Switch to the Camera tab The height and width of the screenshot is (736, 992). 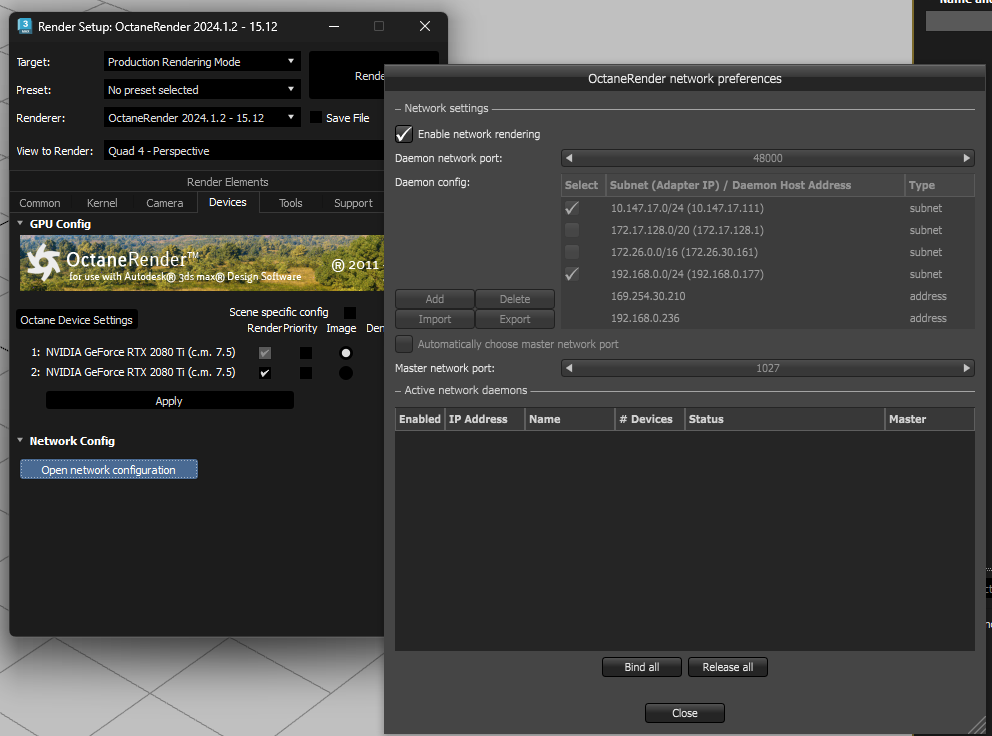click(x=164, y=203)
